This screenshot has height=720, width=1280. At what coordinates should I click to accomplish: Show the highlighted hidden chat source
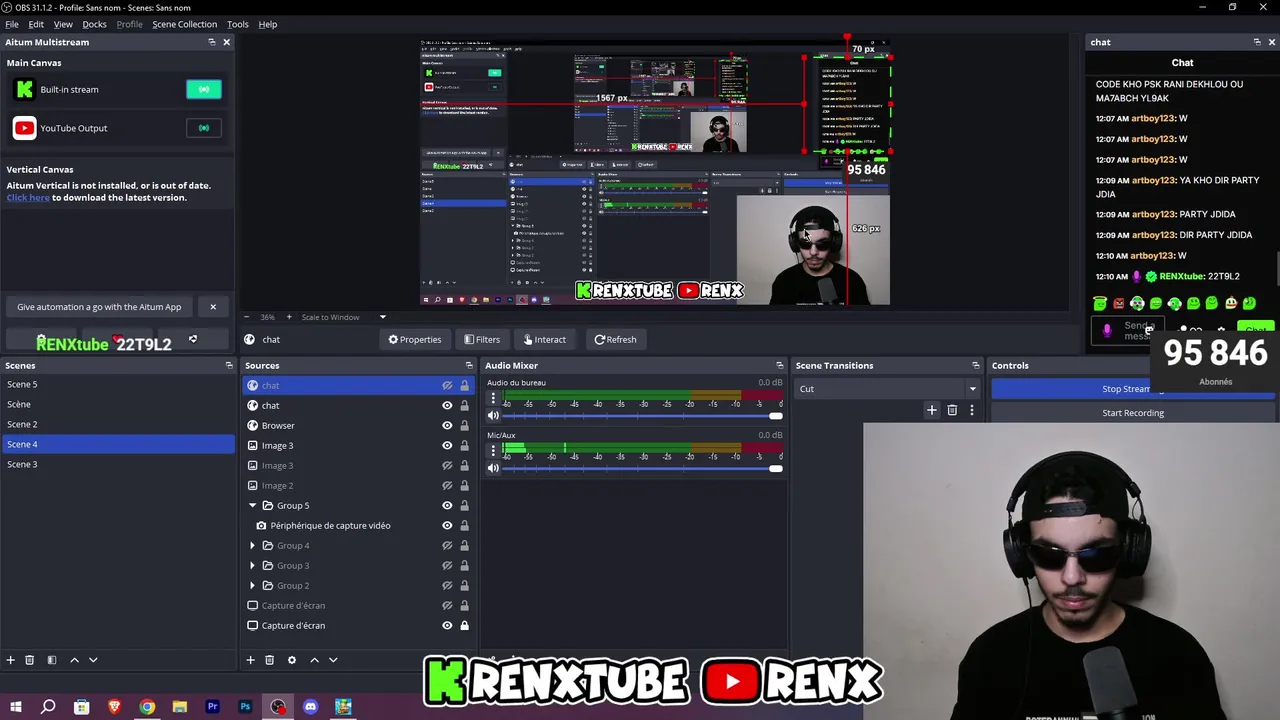[447, 385]
